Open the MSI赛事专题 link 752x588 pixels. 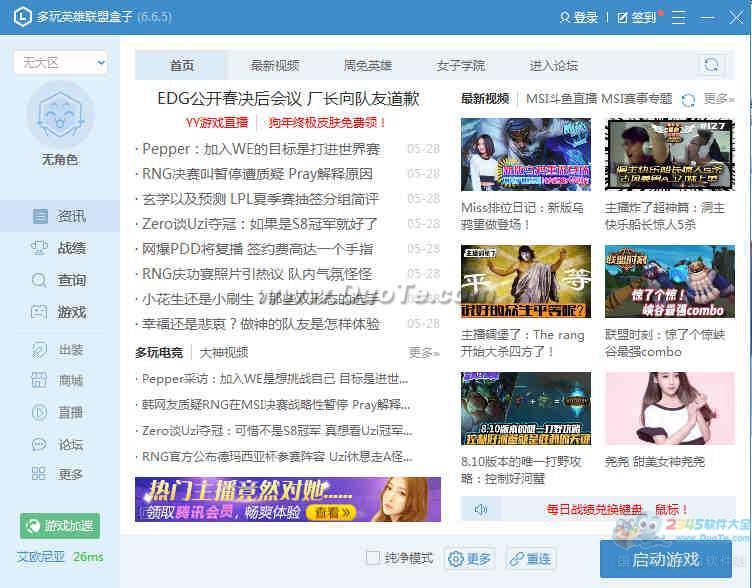pos(636,99)
